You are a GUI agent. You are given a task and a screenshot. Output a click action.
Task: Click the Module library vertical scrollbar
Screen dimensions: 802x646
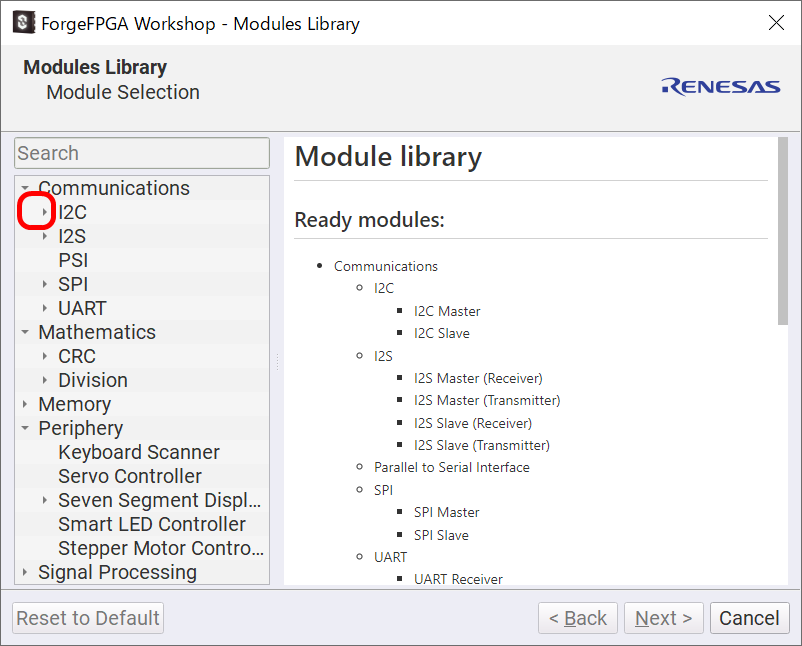click(782, 230)
